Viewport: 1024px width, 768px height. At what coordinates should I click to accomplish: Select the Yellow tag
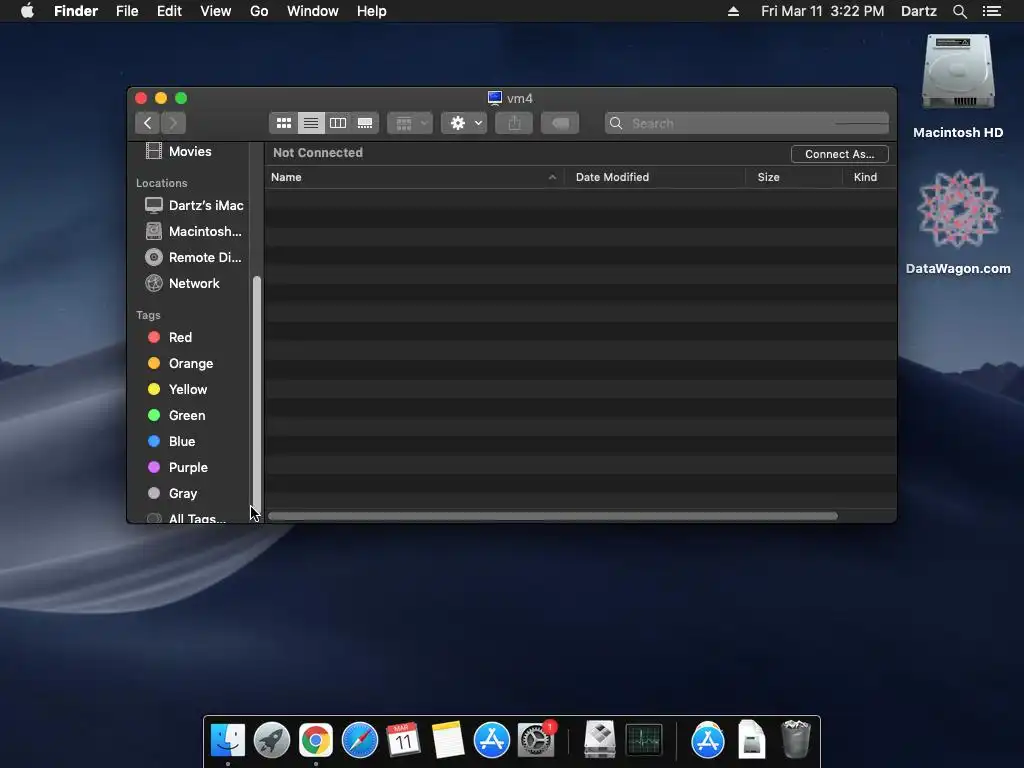pyautogui.click(x=189, y=389)
